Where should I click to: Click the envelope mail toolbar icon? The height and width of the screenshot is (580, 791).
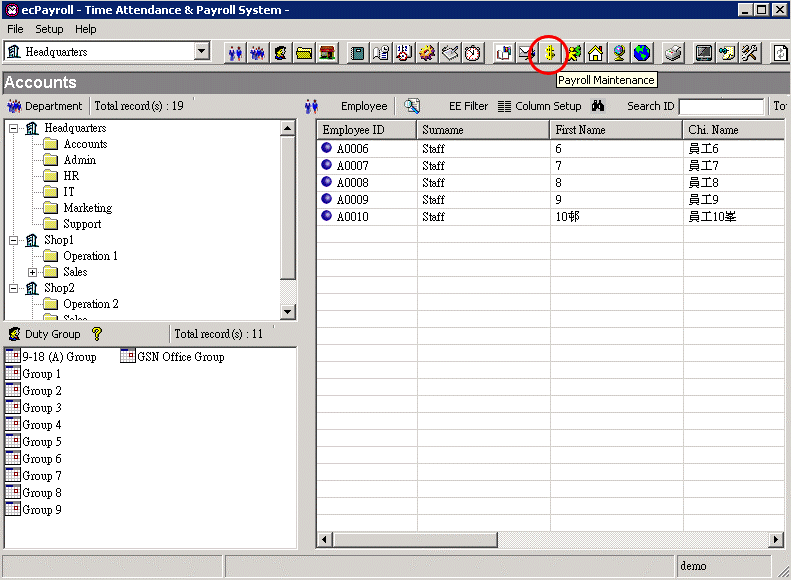point(526,53)
